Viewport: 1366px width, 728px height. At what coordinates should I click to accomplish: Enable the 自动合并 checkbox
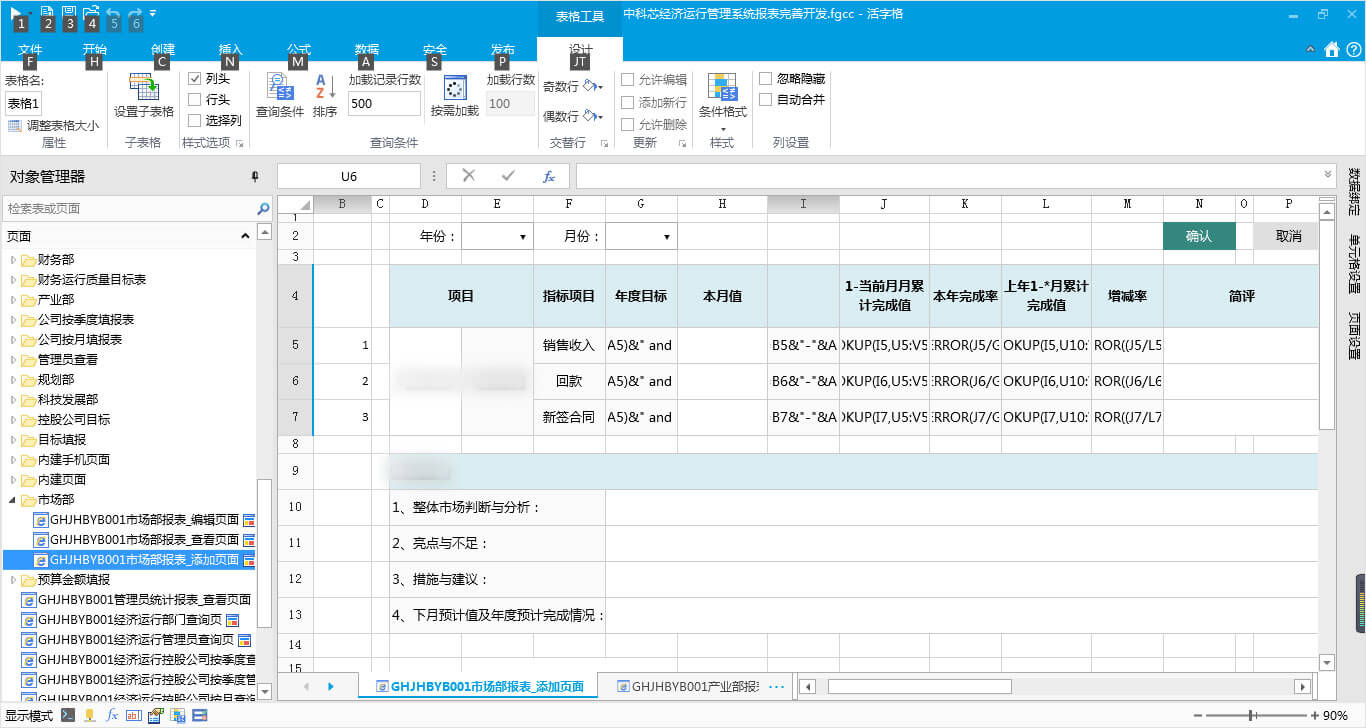click(766, 100)
